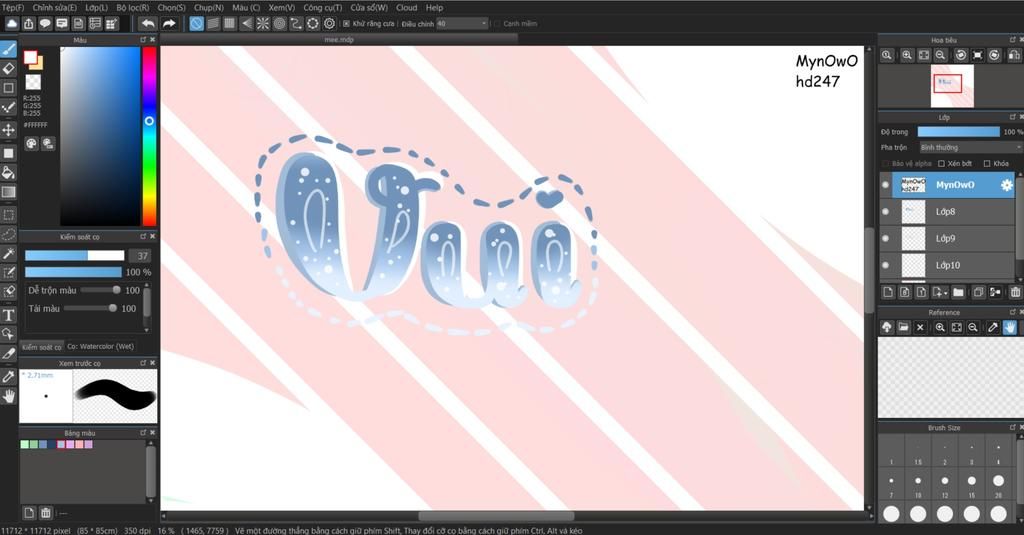The width and height of the screenshot is (1024, 535).
Task: Select the Select Eraser tool
Action: pos(8,291)
